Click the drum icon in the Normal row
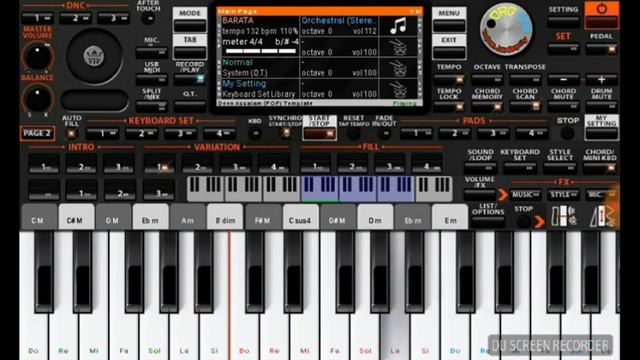The height and width of the screenshot is (360, 640). point(399,68)
